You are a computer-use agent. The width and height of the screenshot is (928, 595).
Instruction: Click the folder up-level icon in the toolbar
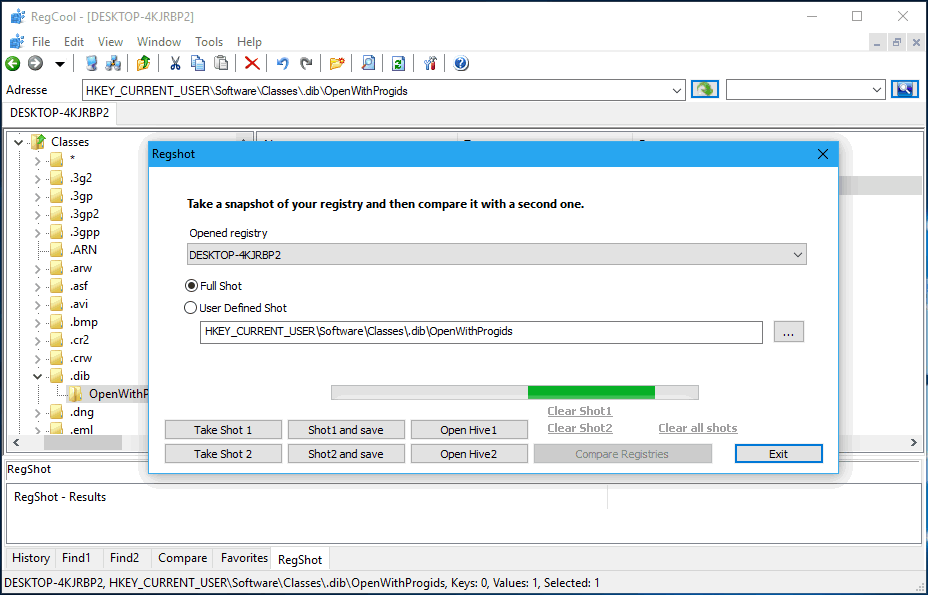coord(143,63)
